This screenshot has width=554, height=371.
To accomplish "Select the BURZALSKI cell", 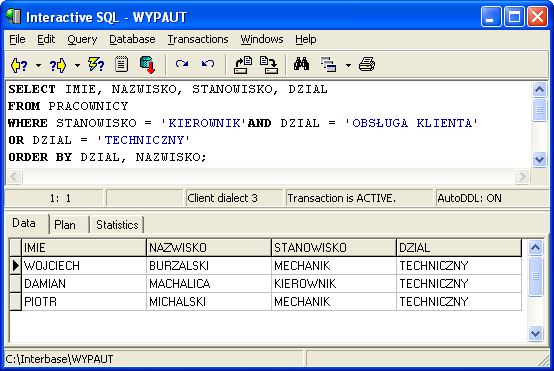I will pos(209,266).
